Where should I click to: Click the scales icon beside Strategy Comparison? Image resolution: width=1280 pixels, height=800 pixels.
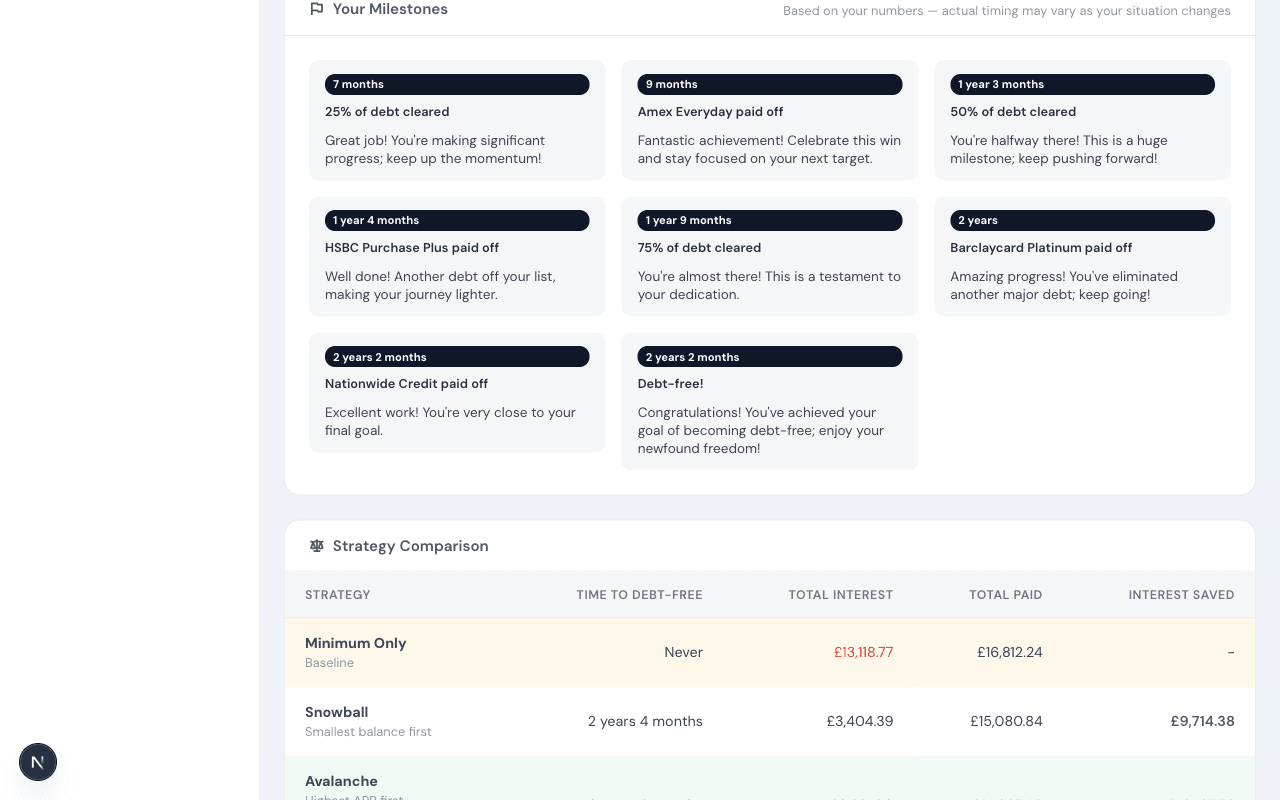click(x=316, y=545)
